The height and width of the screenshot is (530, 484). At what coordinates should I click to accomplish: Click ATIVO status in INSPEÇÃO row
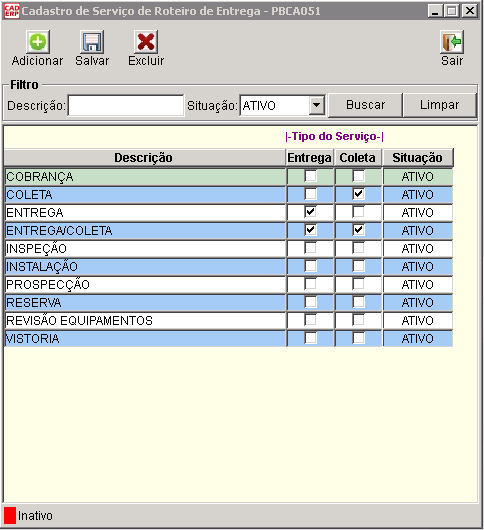tap(418, 248)
